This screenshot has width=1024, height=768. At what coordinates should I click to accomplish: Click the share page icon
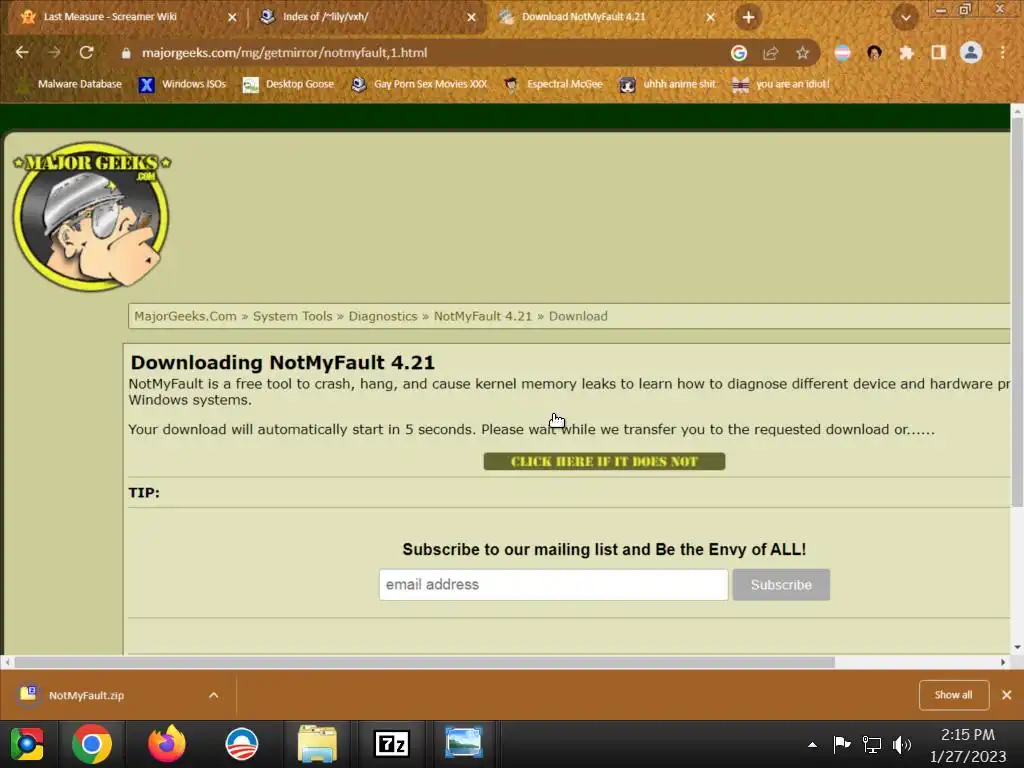point(771,53)
